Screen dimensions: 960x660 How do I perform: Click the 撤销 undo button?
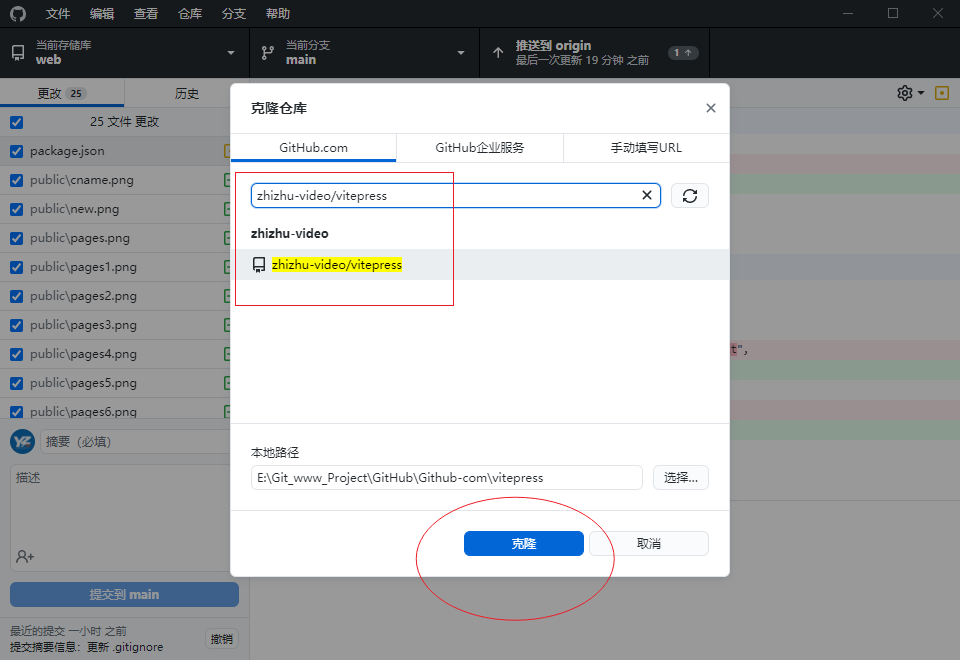click(222, 639)
